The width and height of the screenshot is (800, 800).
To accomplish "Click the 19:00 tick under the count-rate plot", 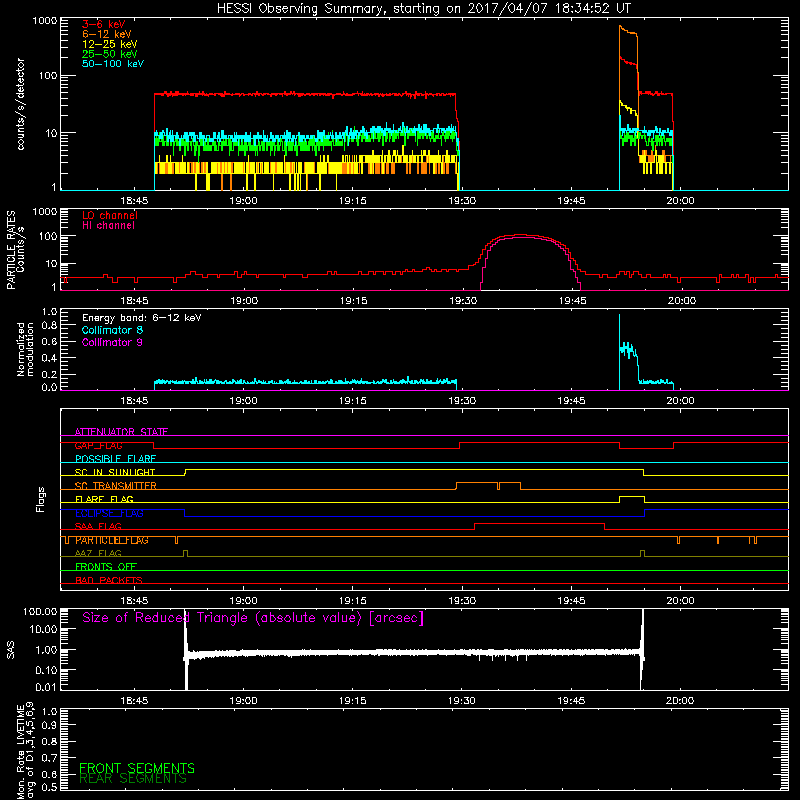I will coord(243,201).
